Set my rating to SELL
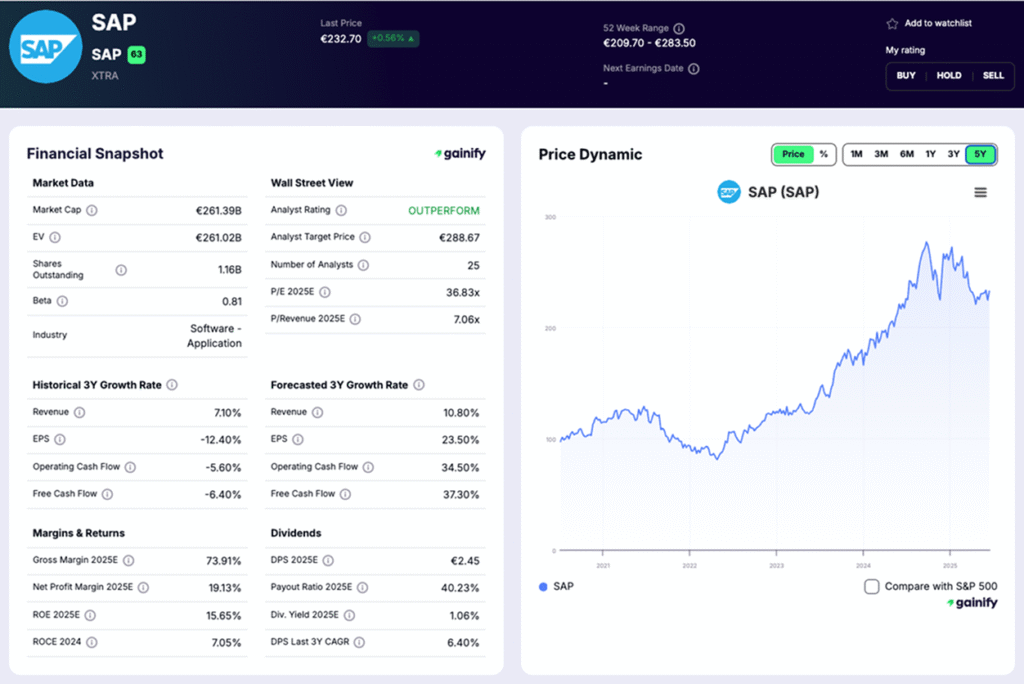The width and height of the screenshot is (1024, 684). point(993,76)
